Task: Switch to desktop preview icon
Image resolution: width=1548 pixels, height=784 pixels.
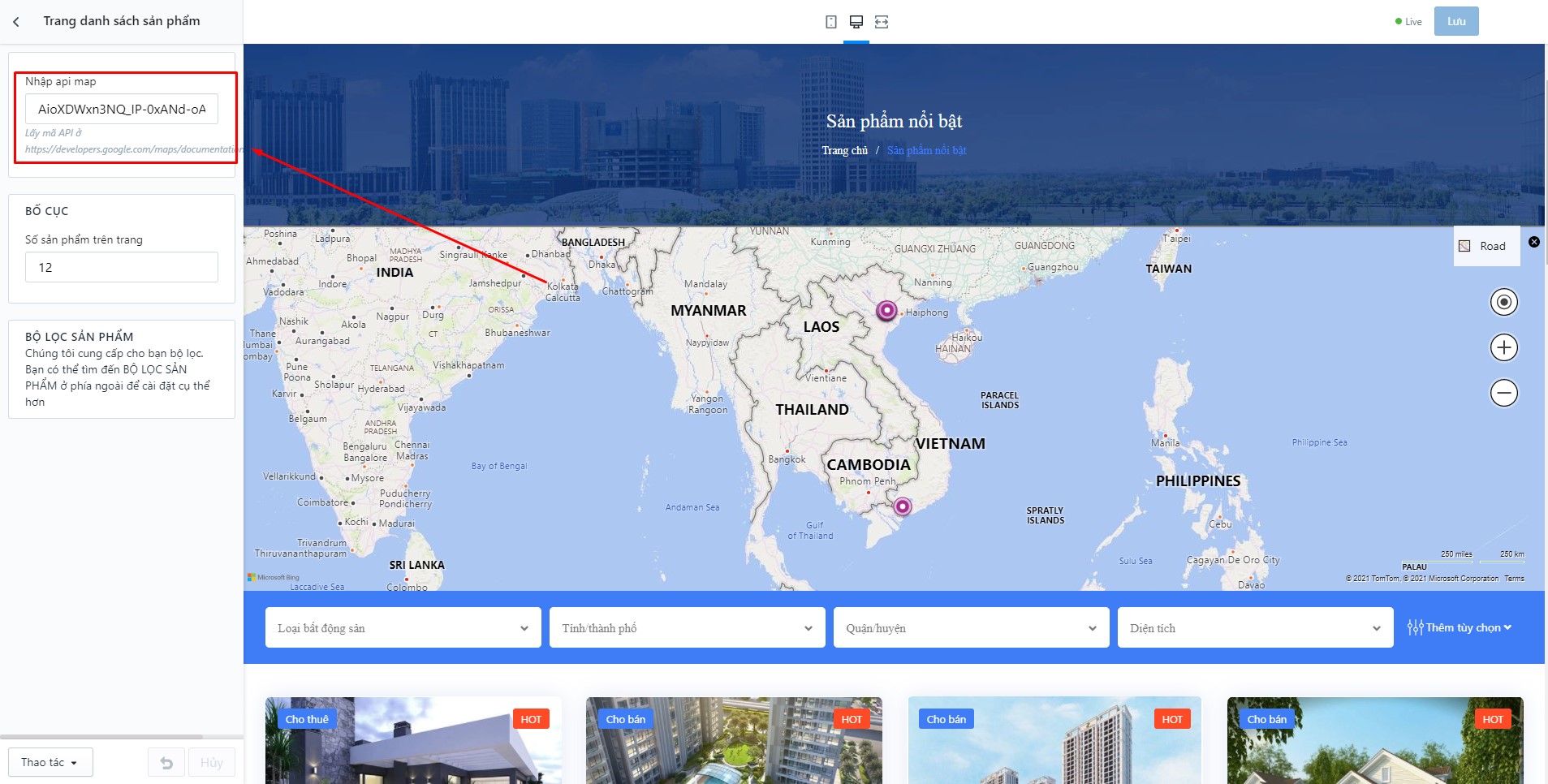Action: tap(856, 22)
